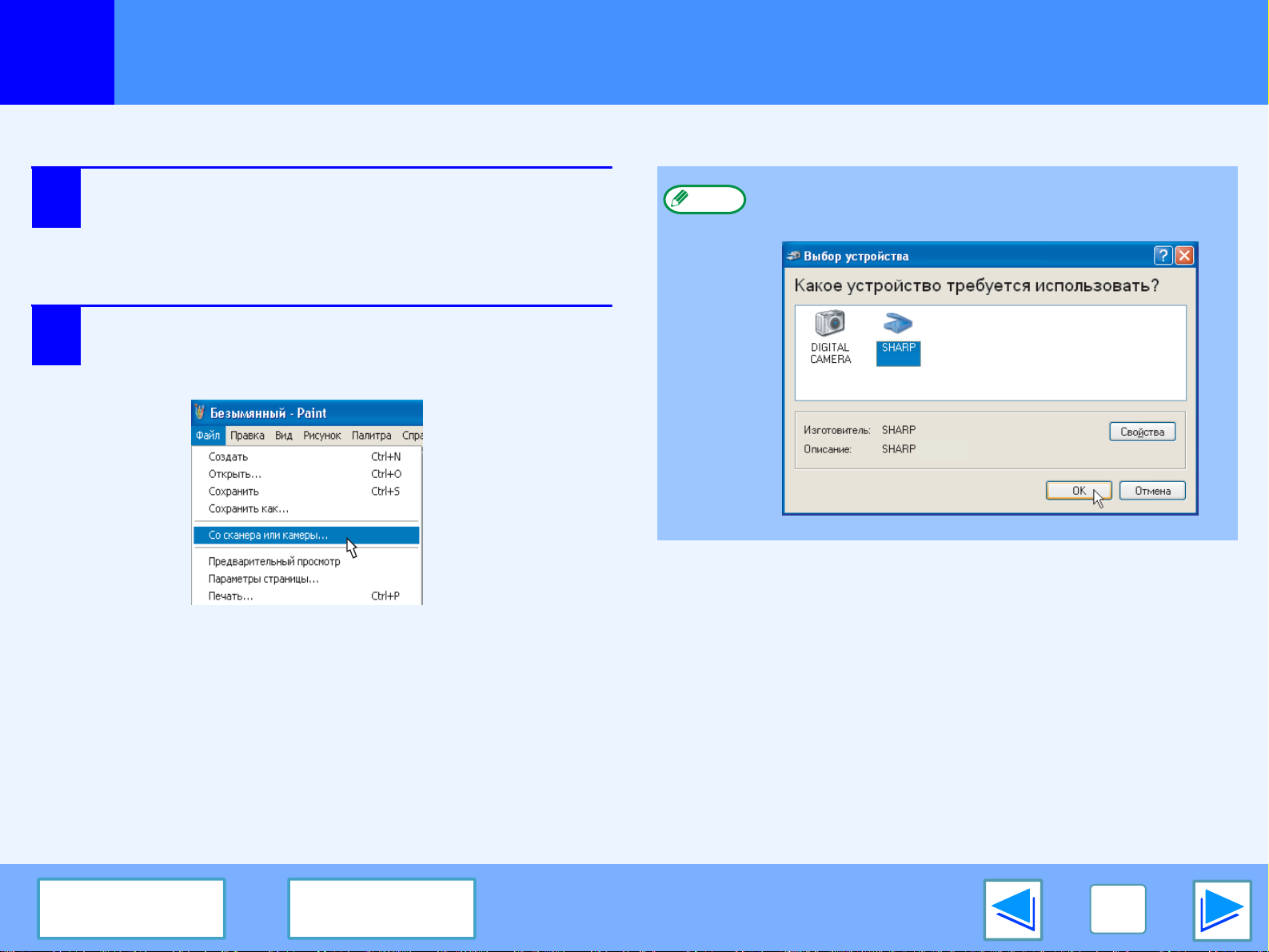Select the DIGITAL CAMERA device icon
This screenshot has height=952, width=1269.
click(830, 324)
